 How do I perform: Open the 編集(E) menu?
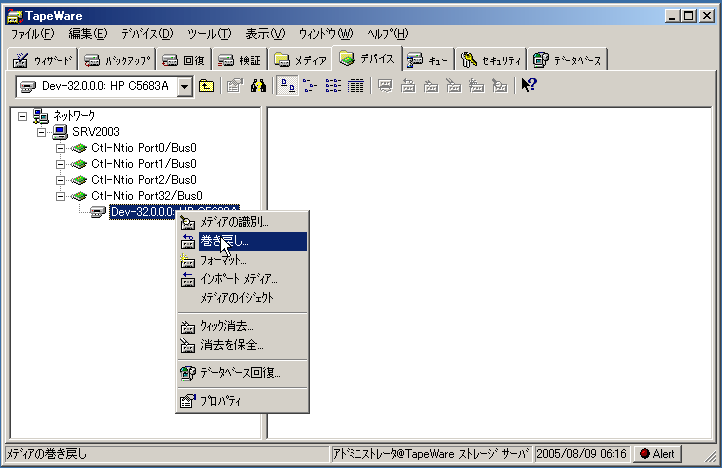(87, 34)
